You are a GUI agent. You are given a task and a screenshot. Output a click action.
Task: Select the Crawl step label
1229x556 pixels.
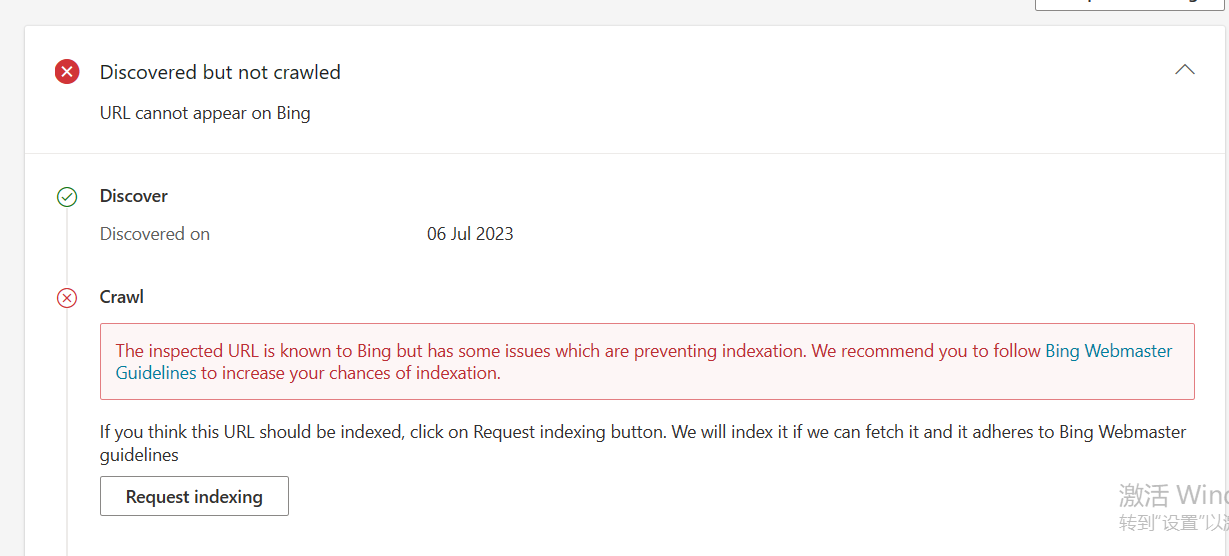122,297
